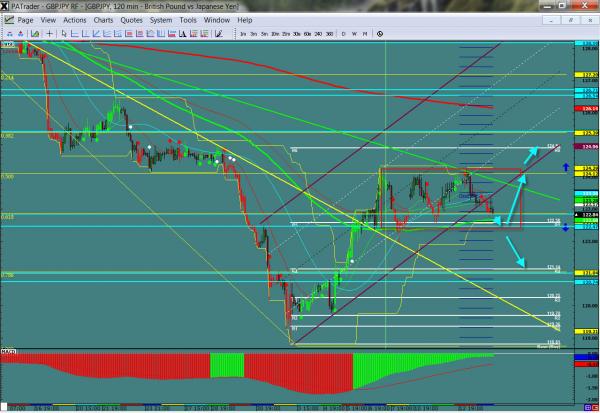
Task: Open the View menu
Action: (x=48, y=20)
